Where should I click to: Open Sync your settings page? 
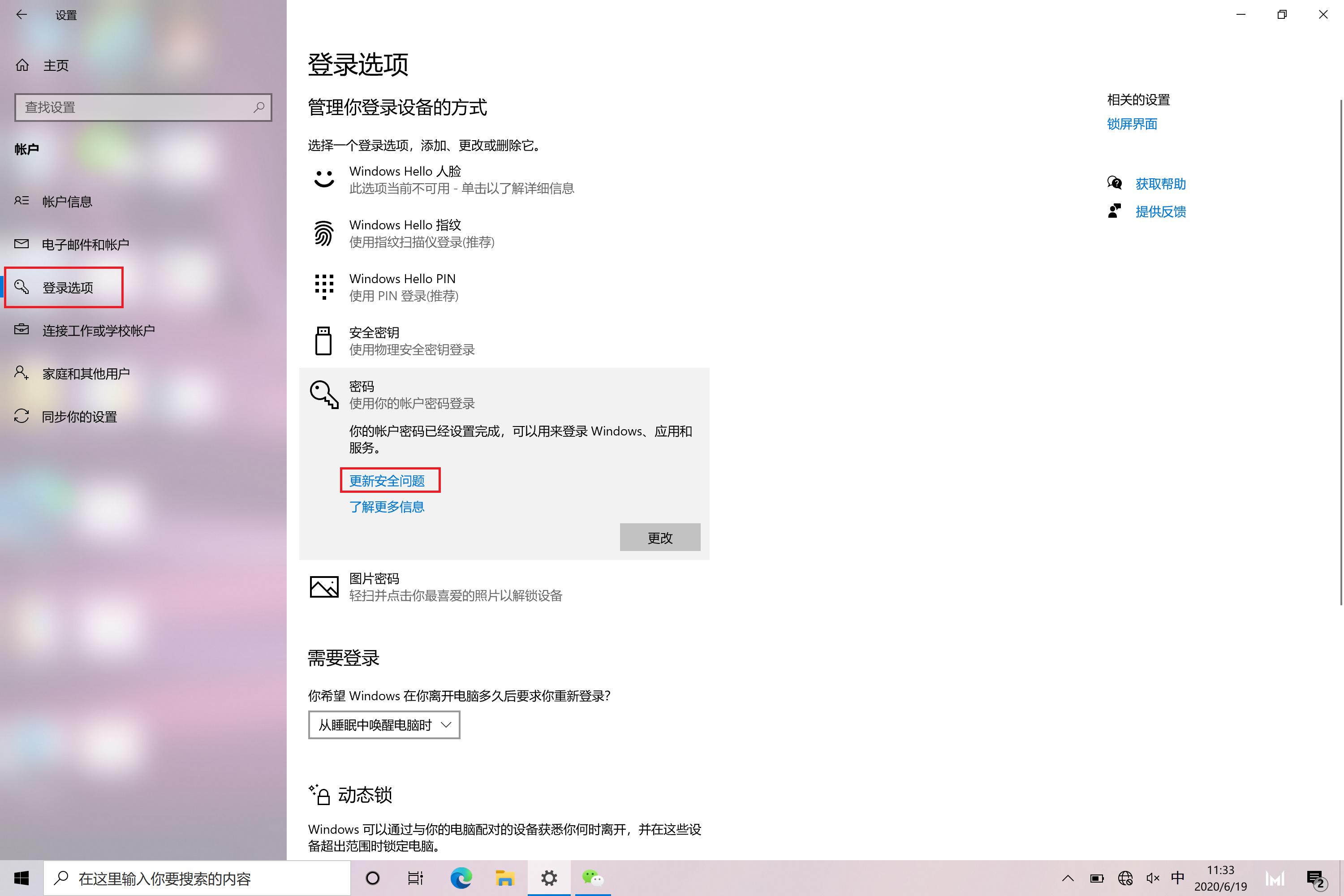pos(79,417)
